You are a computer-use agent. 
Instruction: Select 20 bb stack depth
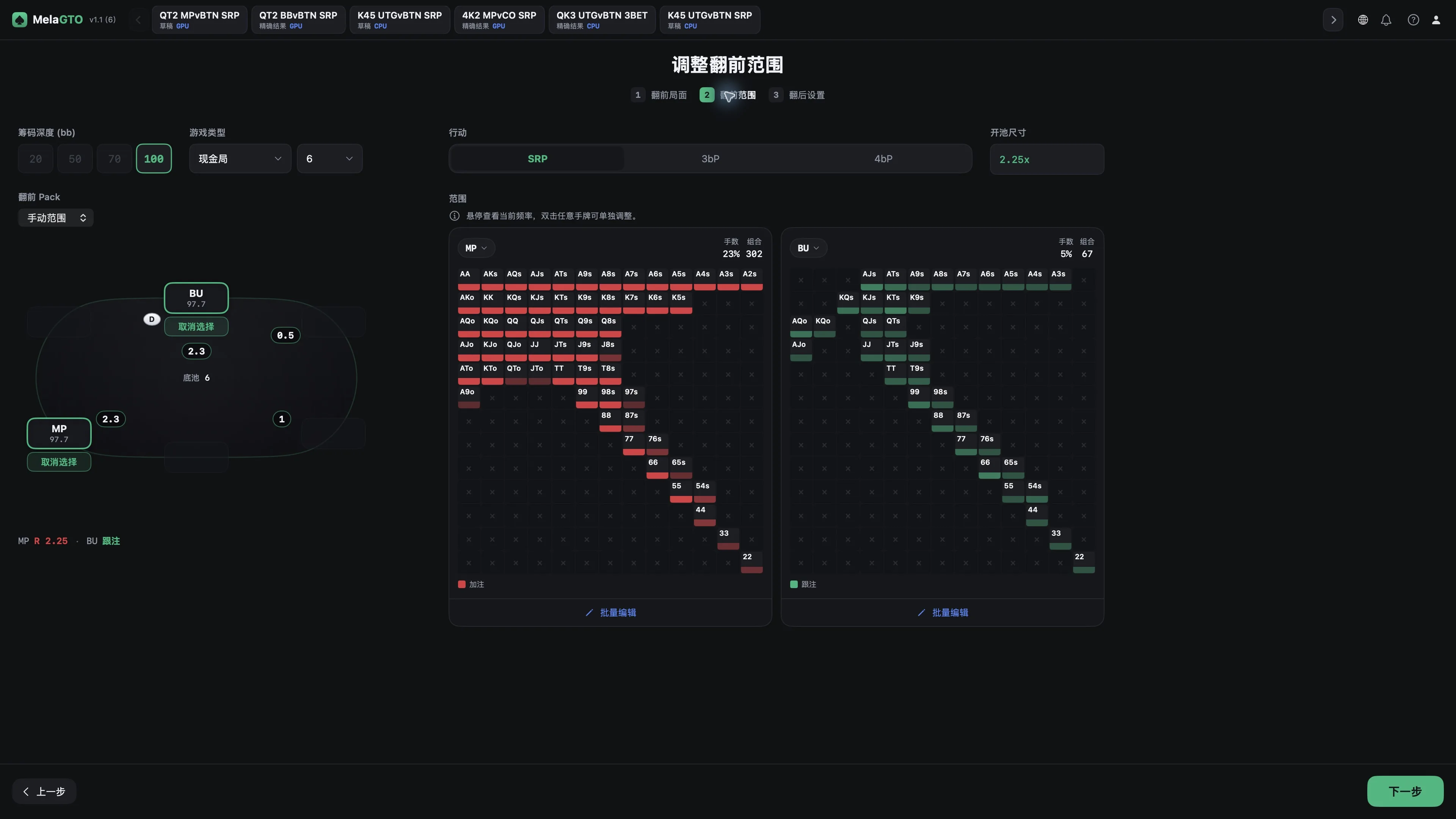(x=36, y=159)
